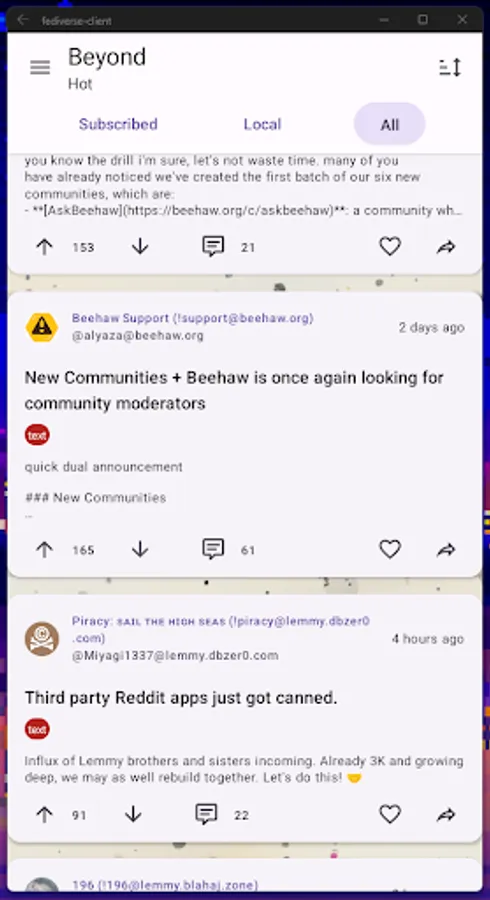Open comments on the 21-comment post

coord(213,247)
